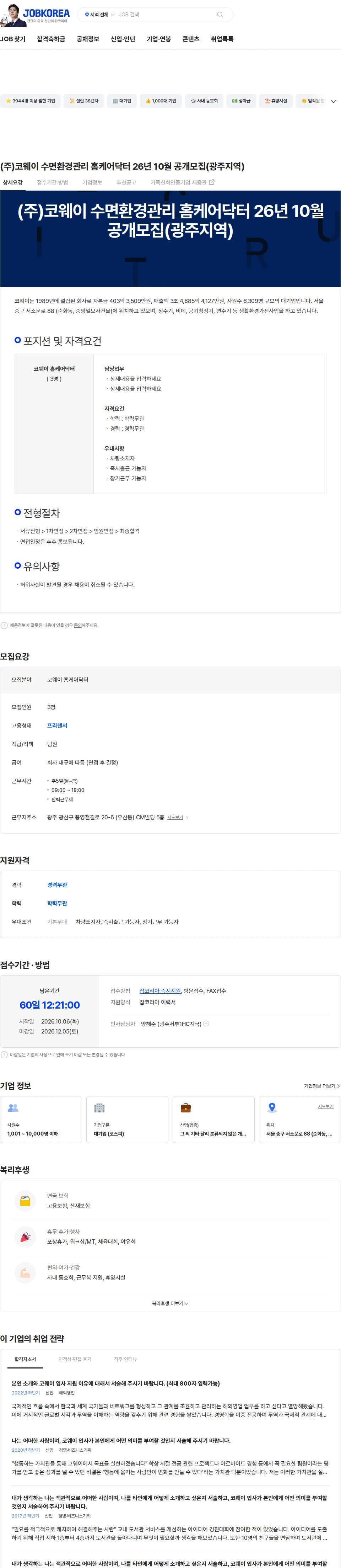Open the 취업톡톡 menu

[222, 39]
